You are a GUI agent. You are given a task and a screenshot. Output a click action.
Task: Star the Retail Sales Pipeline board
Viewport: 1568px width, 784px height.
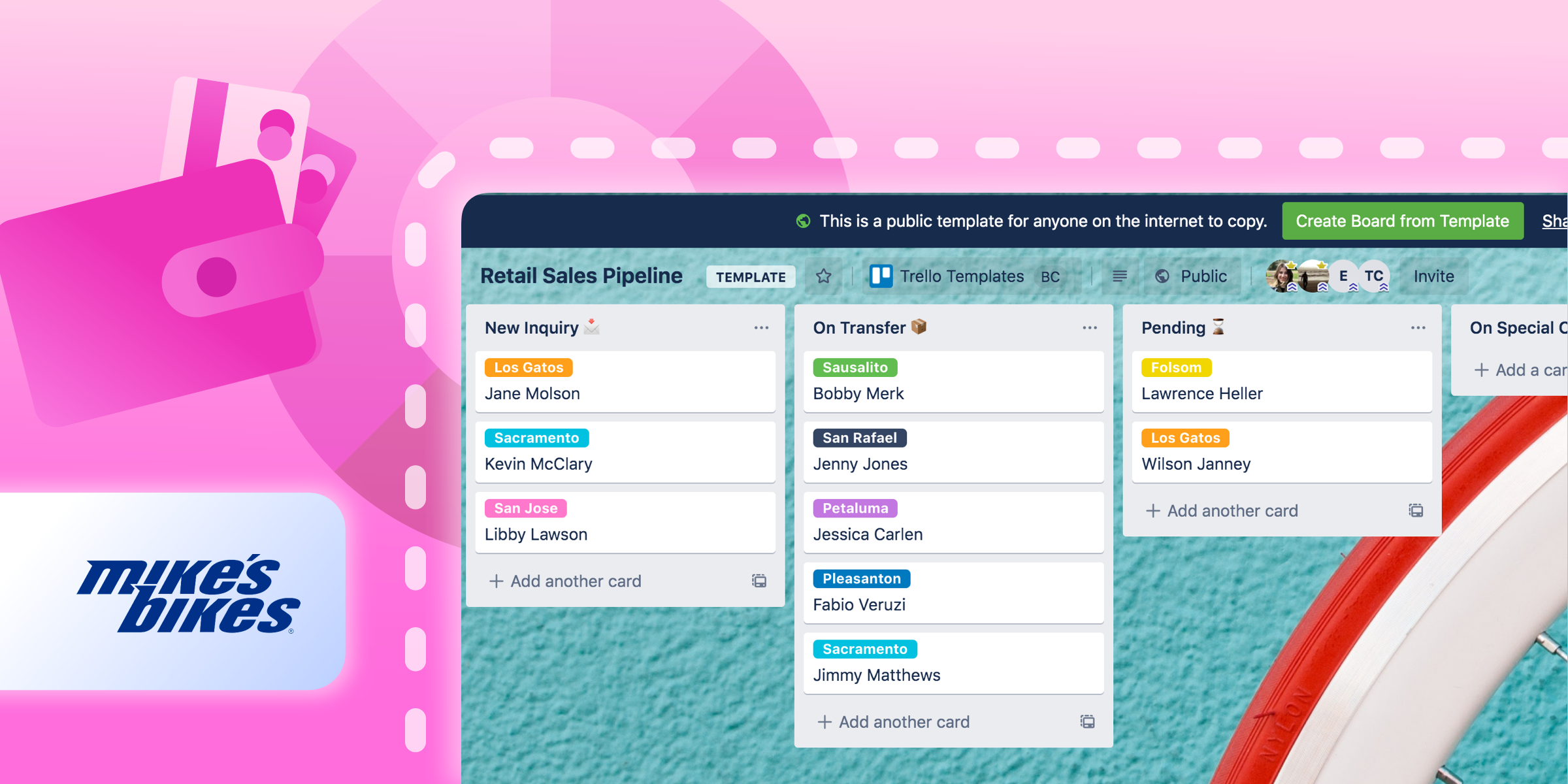(823, 276)
